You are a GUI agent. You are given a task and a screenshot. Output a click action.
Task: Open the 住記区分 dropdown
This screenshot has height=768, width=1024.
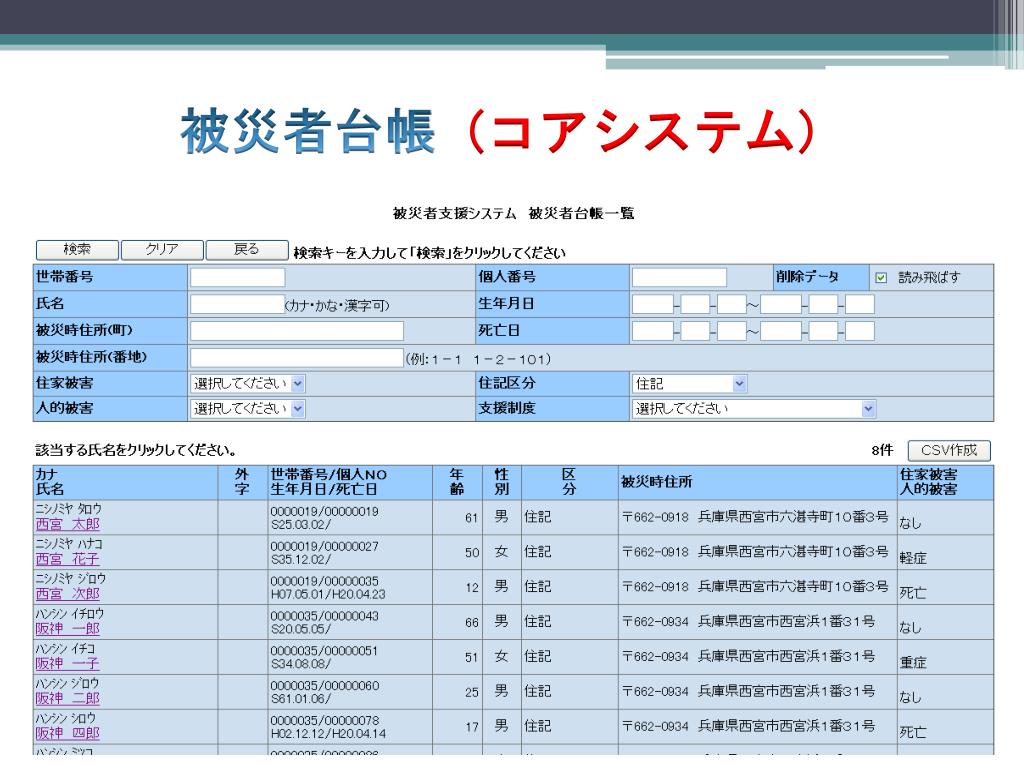tap(689, 383)
